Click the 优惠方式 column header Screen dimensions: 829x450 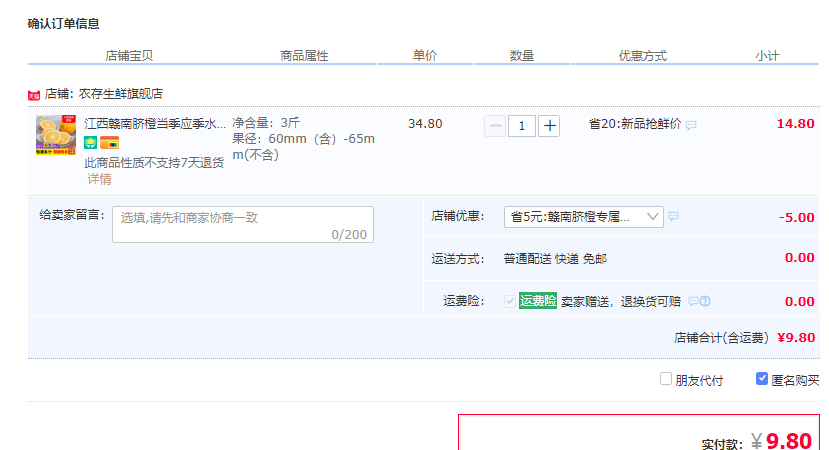pyautogui.click(x=642, y=56)
